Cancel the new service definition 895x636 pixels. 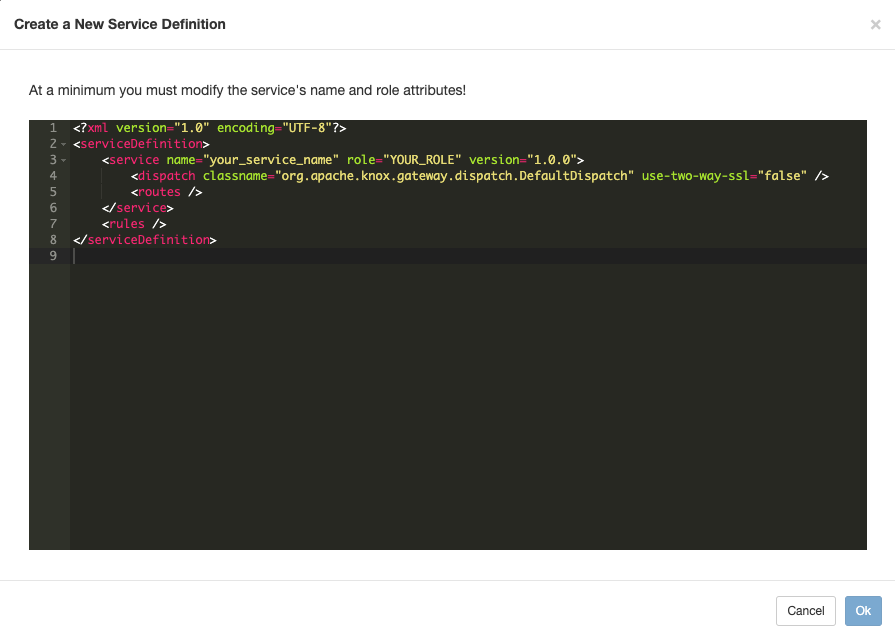click(805, 611)
